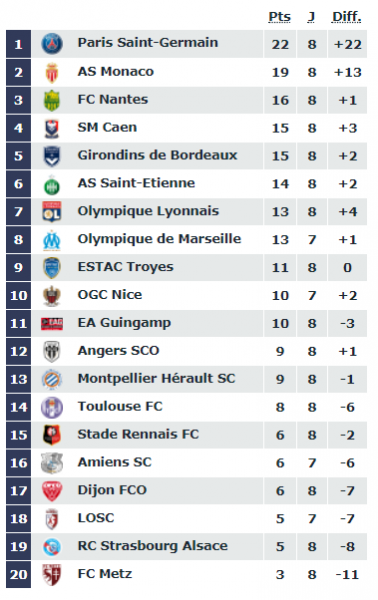The image size is (378, 600).
Task: Click the Stade Rennais FC crest
Action: [x=52, y=435]
